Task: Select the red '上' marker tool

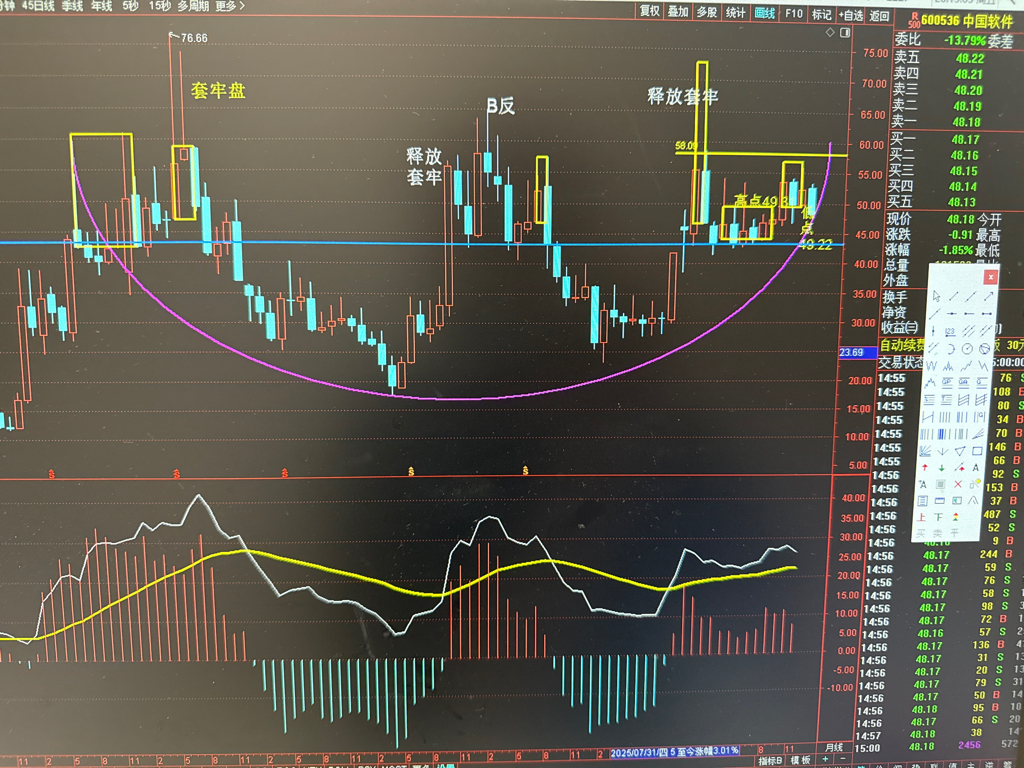Action: tap(921, 517)
